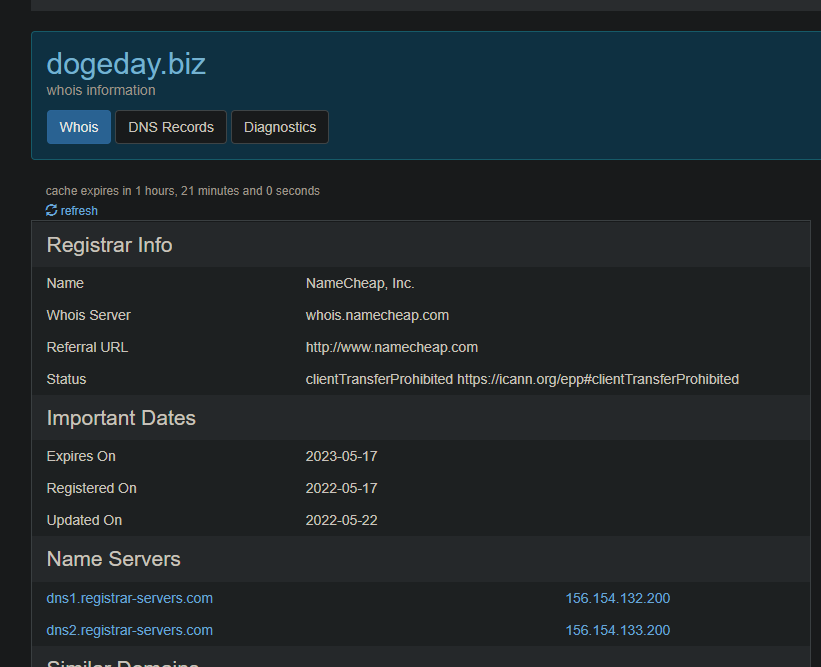Click the Registered On date 2022-05-17
The width and height of the screenshot is (821, 667).
coord(341,488)
